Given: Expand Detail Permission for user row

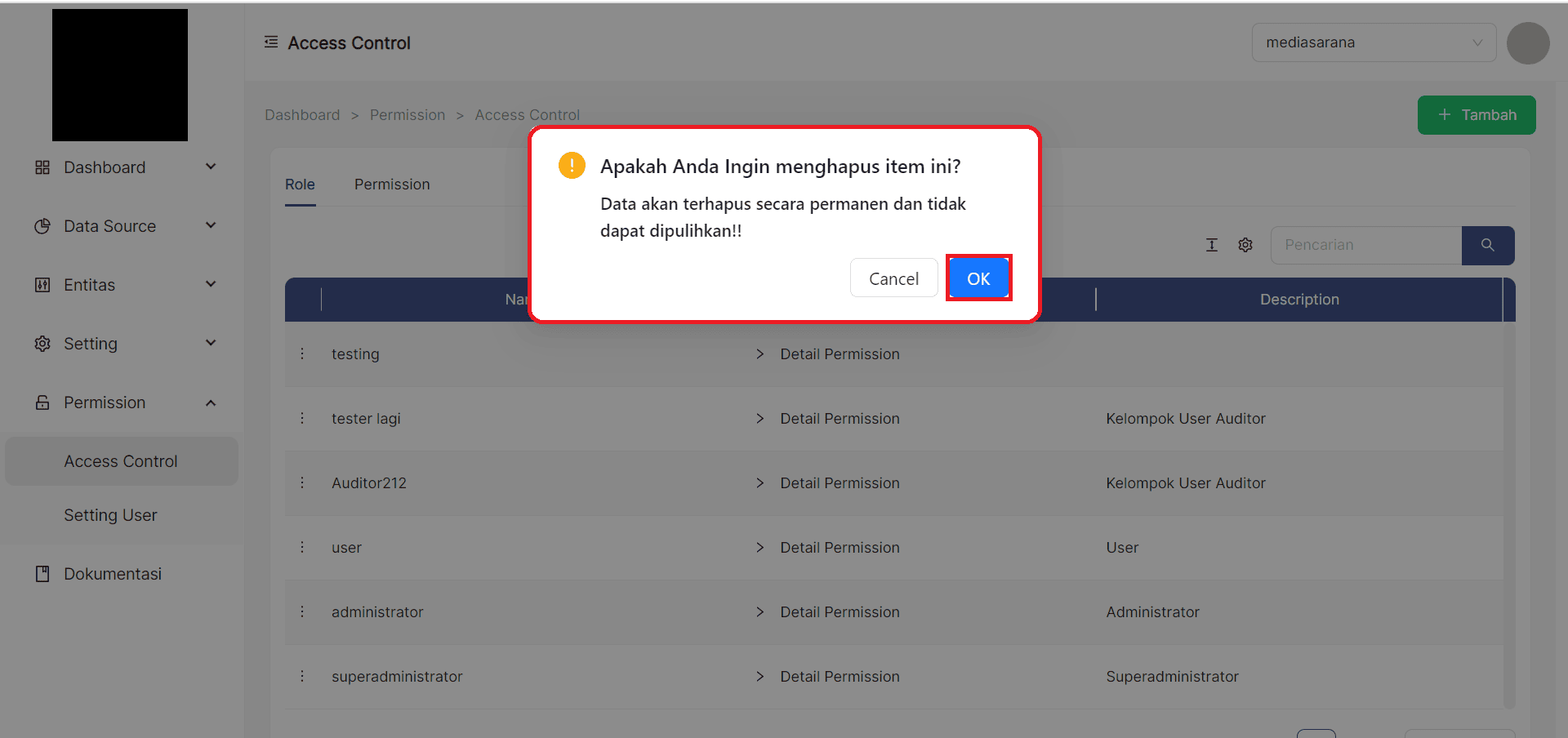Looking at the screenshot, I should (x=760, y=547).
